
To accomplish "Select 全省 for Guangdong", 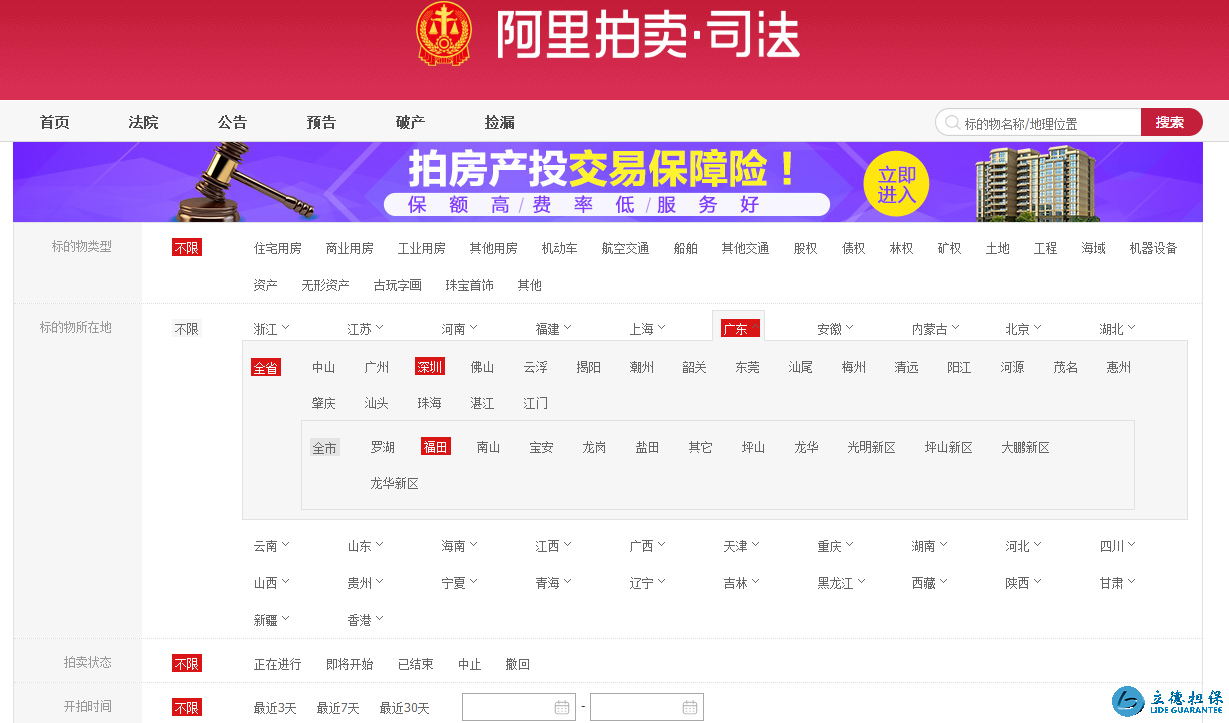I will click(x=266, y=367).
